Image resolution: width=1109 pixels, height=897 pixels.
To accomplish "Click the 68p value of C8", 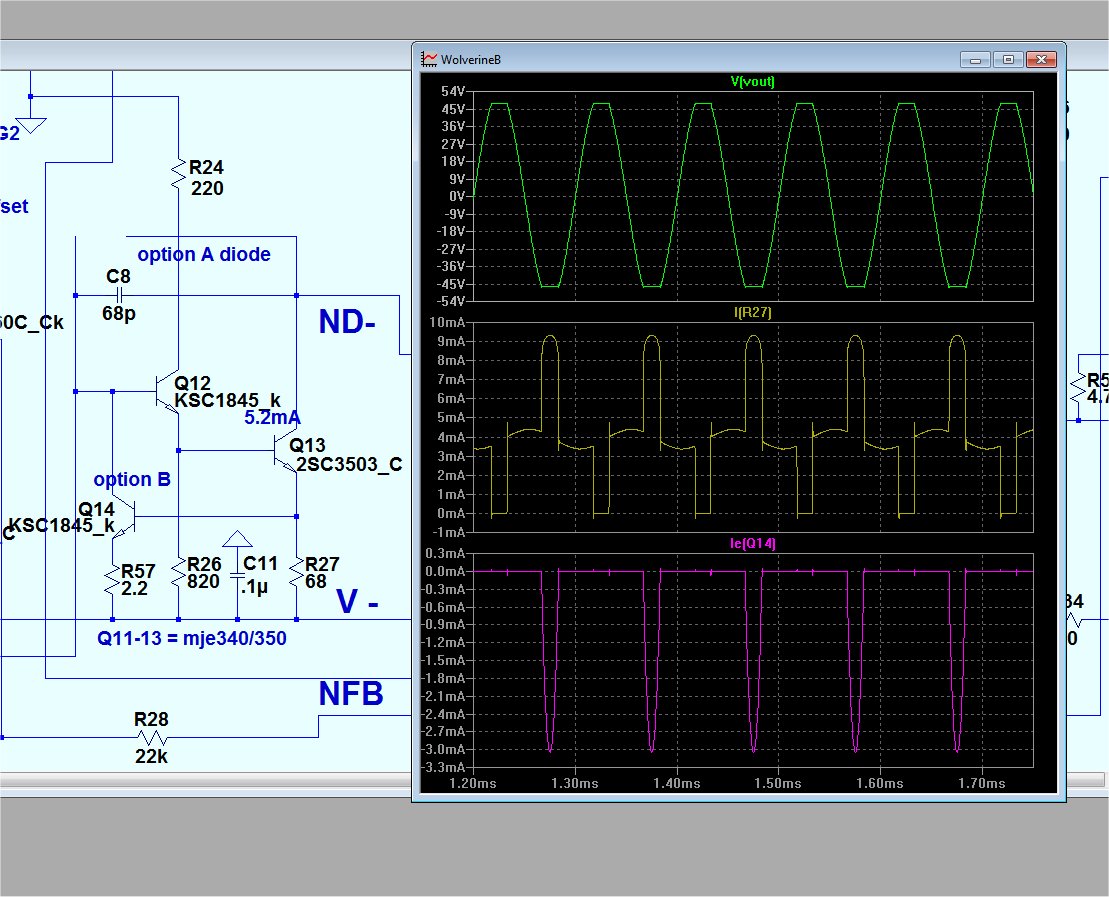I will [x=119, y=313].
